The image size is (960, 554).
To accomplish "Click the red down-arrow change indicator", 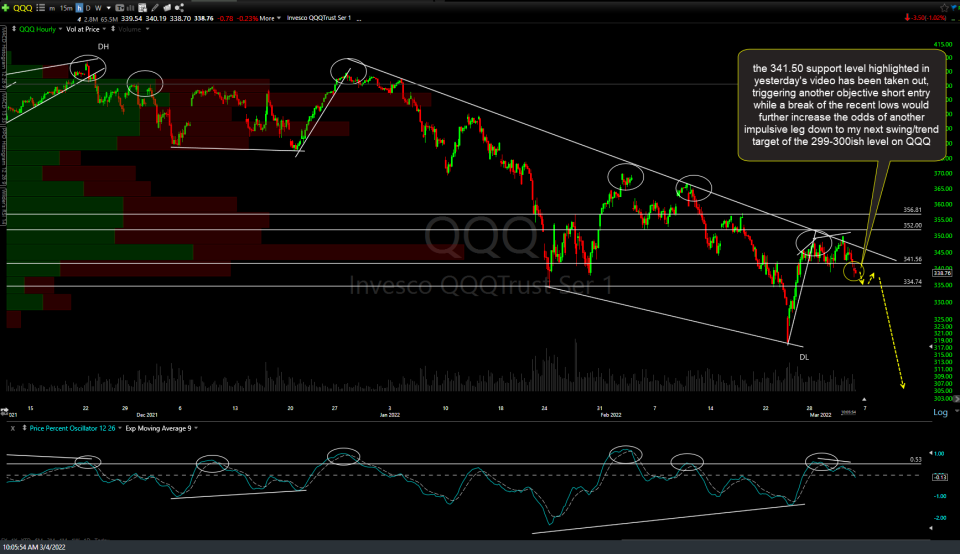I will click(907, 18).
